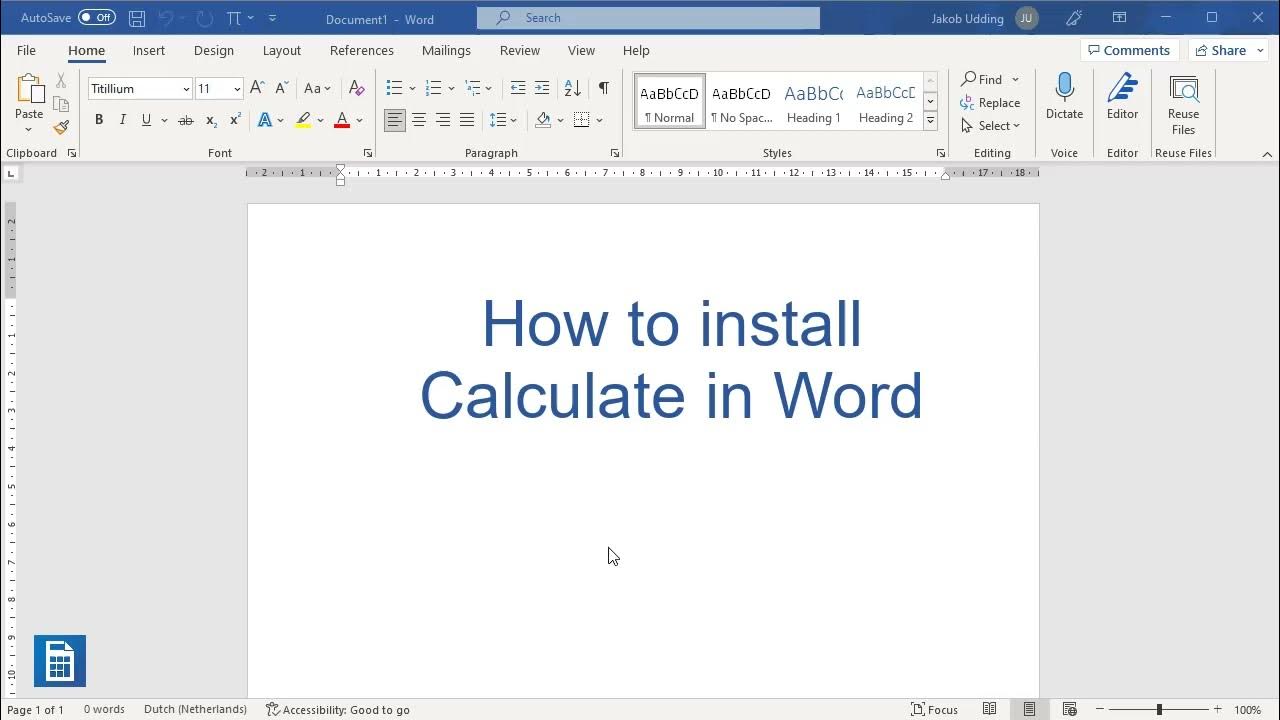Decrease paragraph indent
The height and width of the screenshot is (720, 1280).
(x=517, y=88)
